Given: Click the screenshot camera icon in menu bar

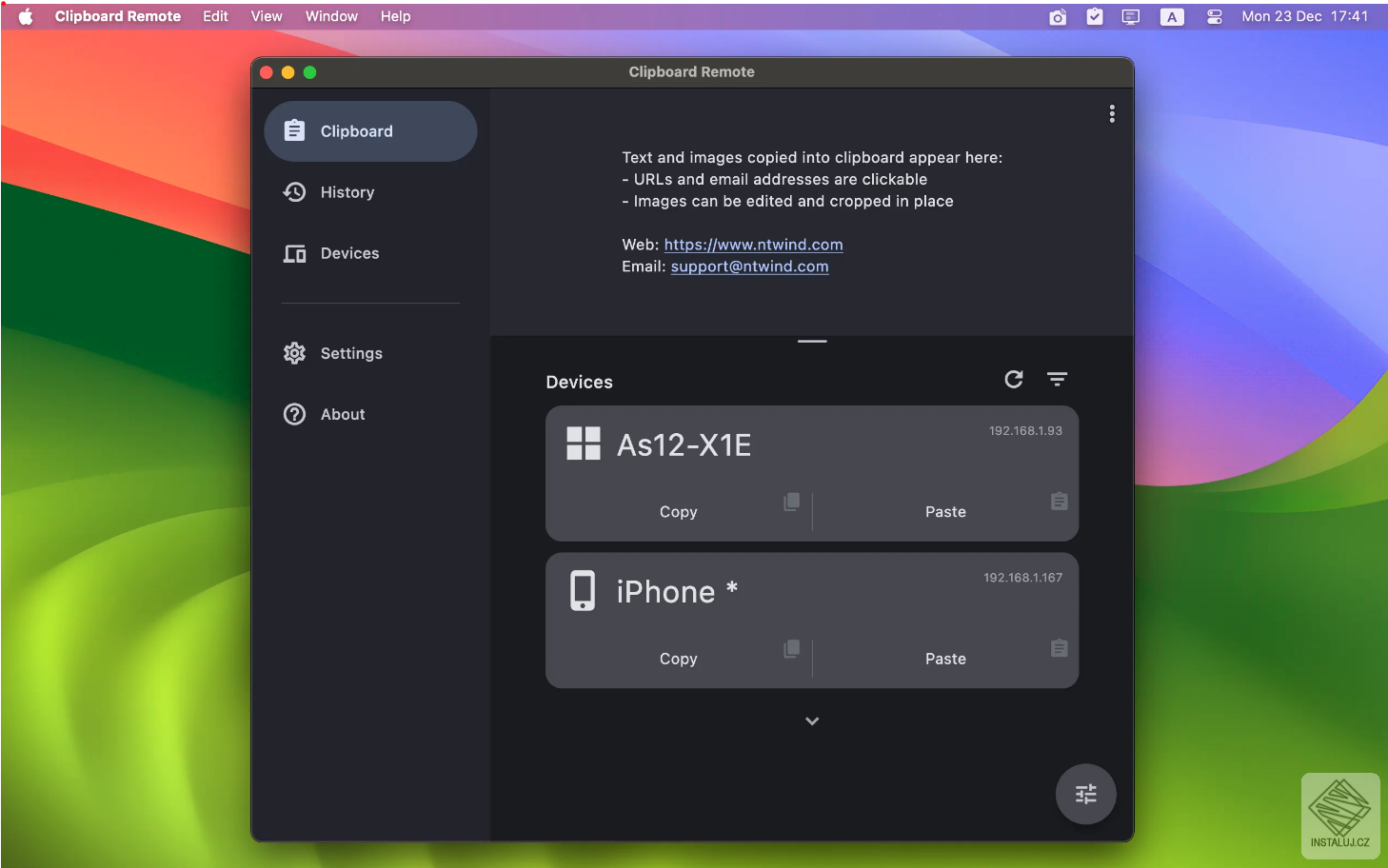Looking at the screenshot, I should [x=1057, y=17].
